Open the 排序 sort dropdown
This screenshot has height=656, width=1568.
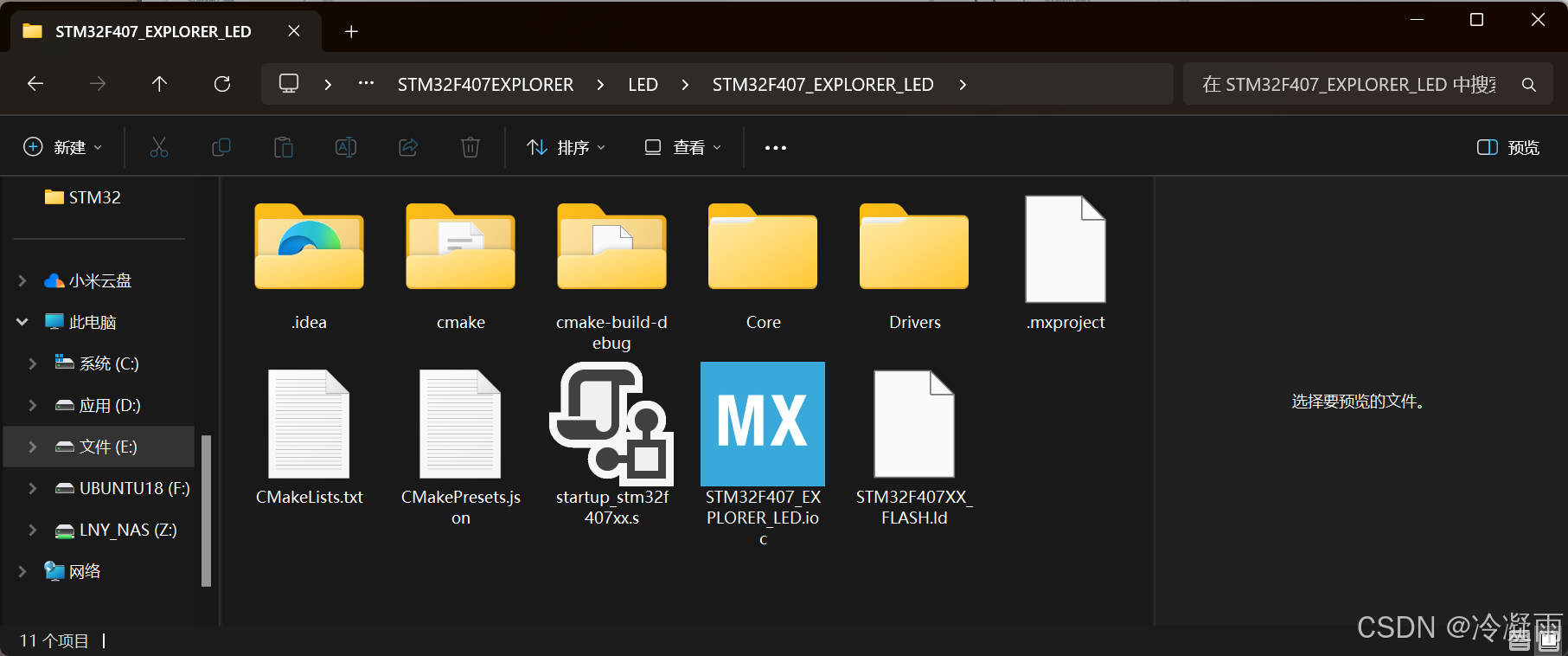(x=566, y=148)
